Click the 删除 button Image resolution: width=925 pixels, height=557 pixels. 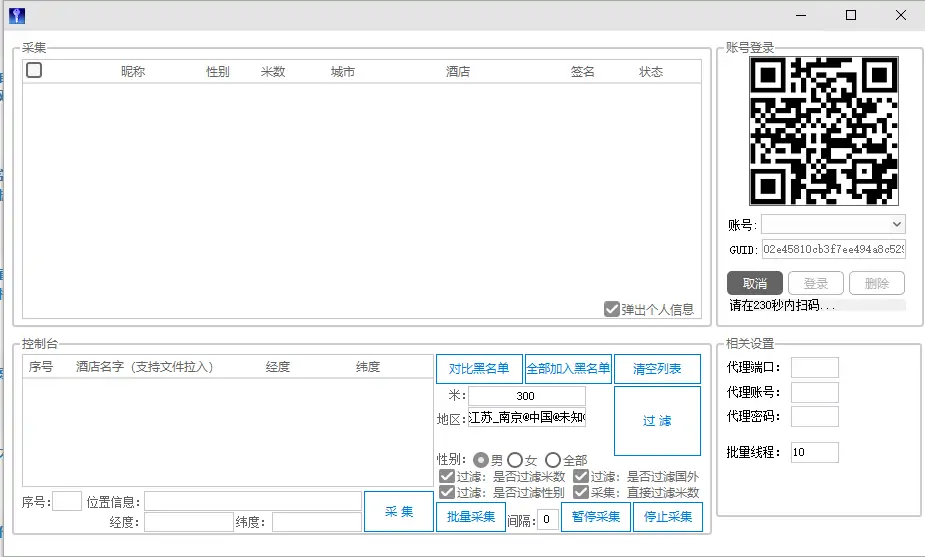[x=877, y=283]
